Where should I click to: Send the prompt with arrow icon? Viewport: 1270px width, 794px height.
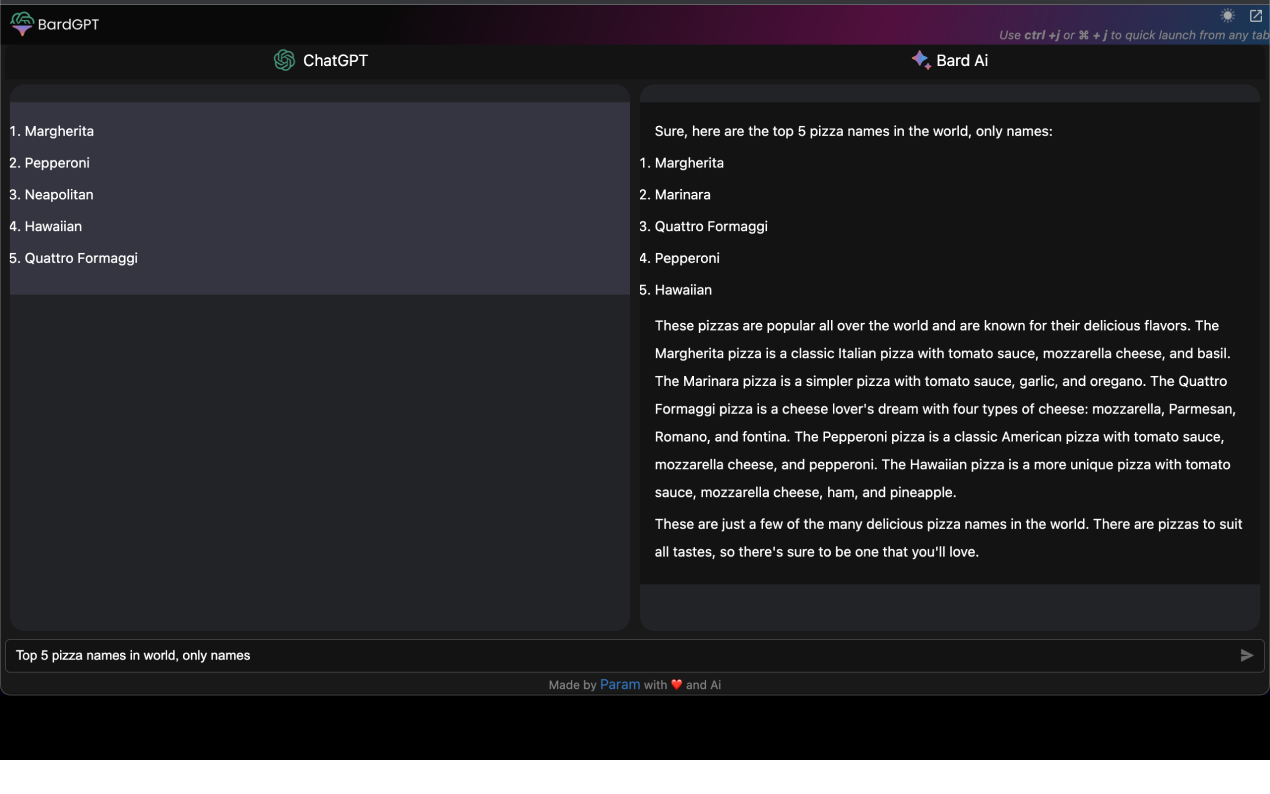(1247, 656)
